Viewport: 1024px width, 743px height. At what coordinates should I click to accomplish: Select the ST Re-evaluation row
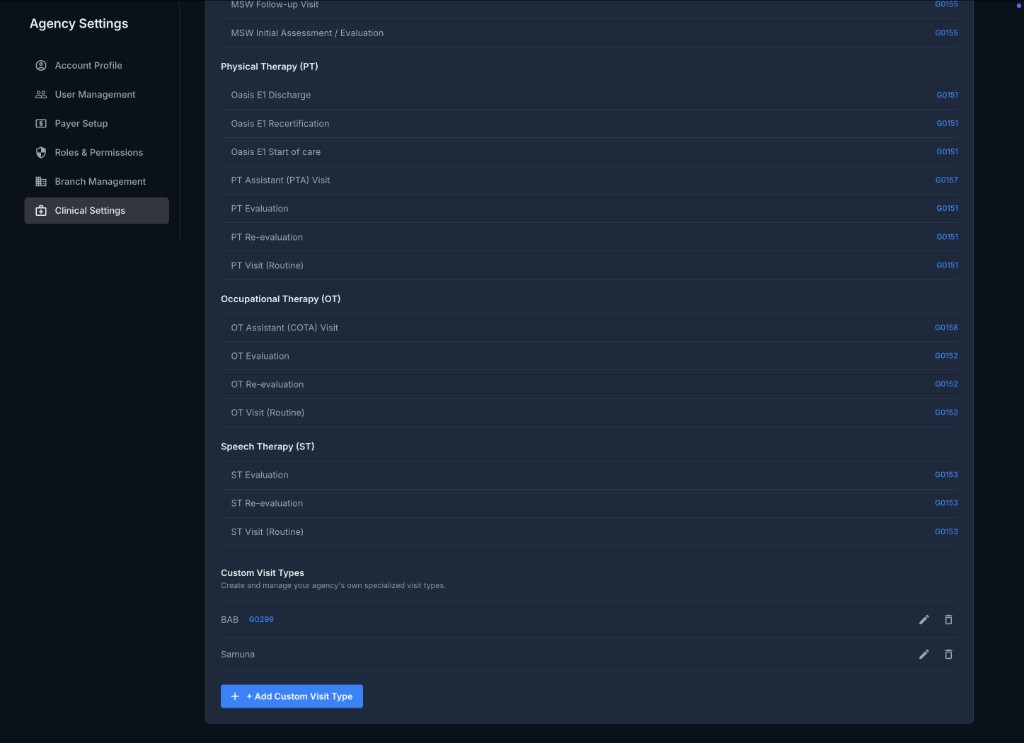point(590,503)
